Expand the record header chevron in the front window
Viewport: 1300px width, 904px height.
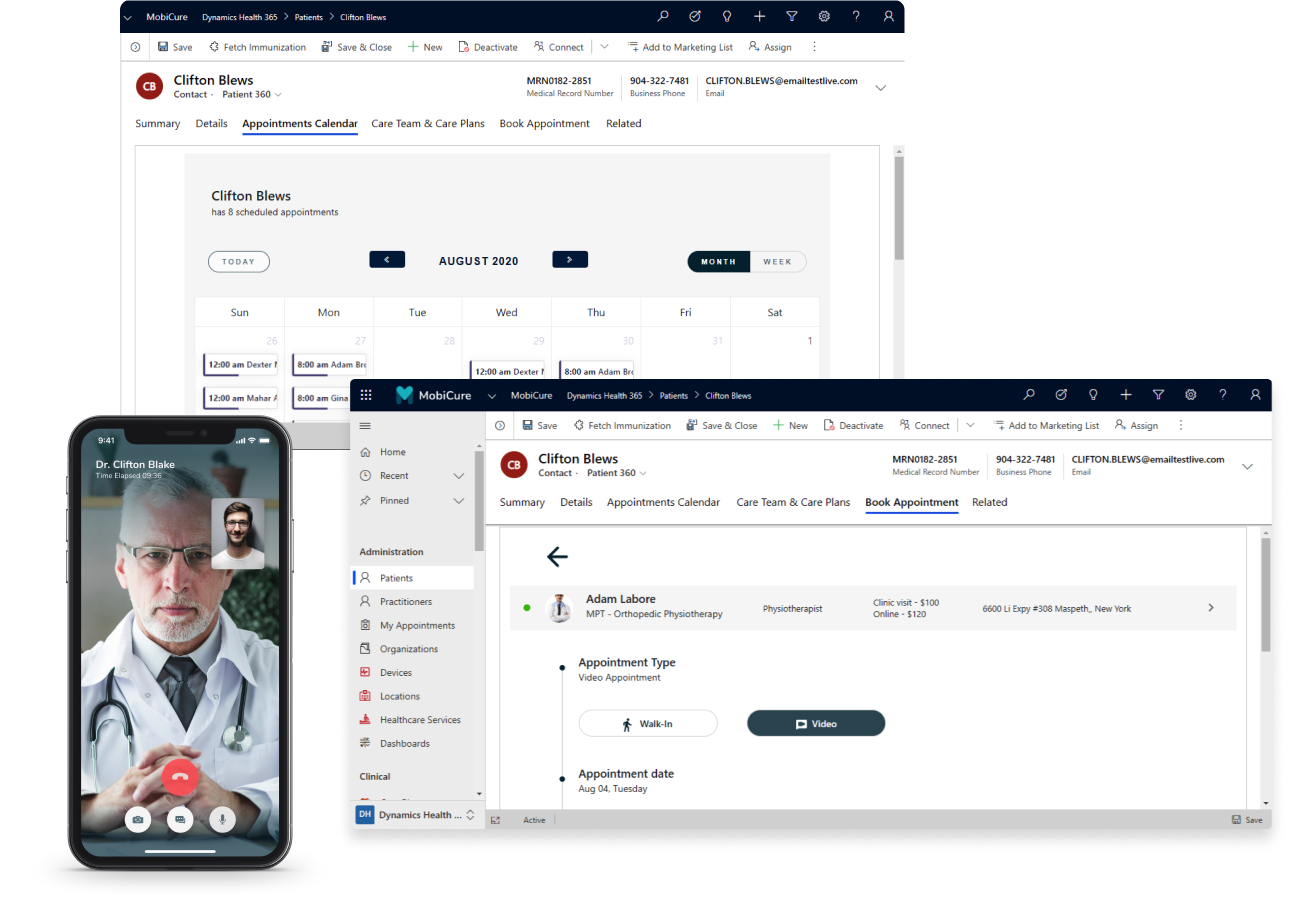click(x=1247, y=466)
